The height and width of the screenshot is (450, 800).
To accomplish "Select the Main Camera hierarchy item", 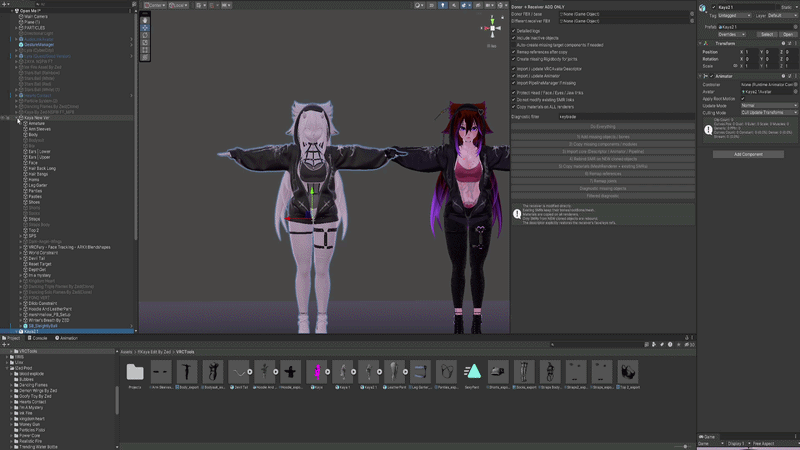I will tap(36, 17).
